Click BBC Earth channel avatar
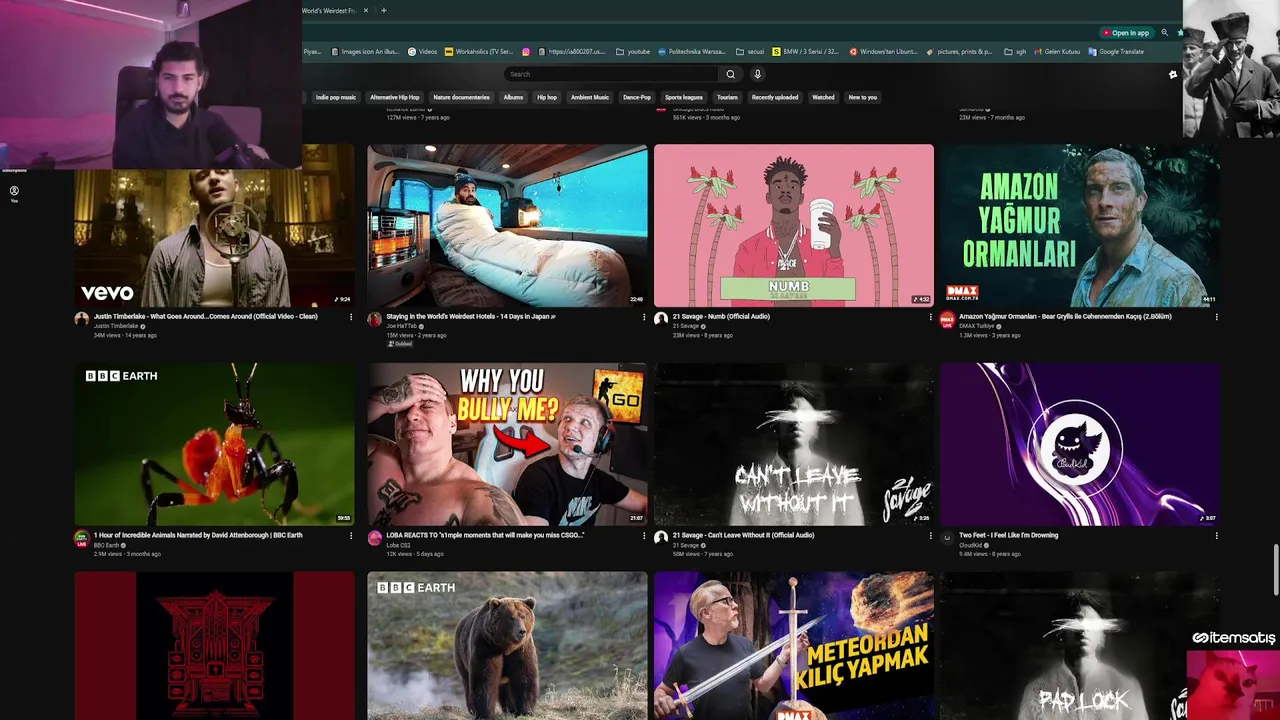Image resolution: width=1280 pixels, height=720 pixels. (81, 538)
